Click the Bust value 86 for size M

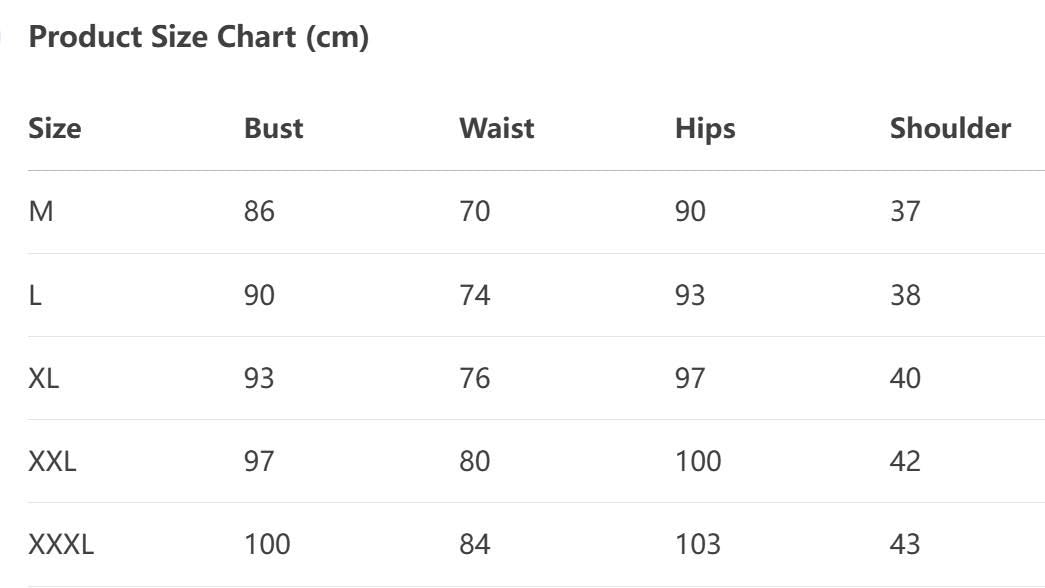pyautogui.click(x=259, y=212)
